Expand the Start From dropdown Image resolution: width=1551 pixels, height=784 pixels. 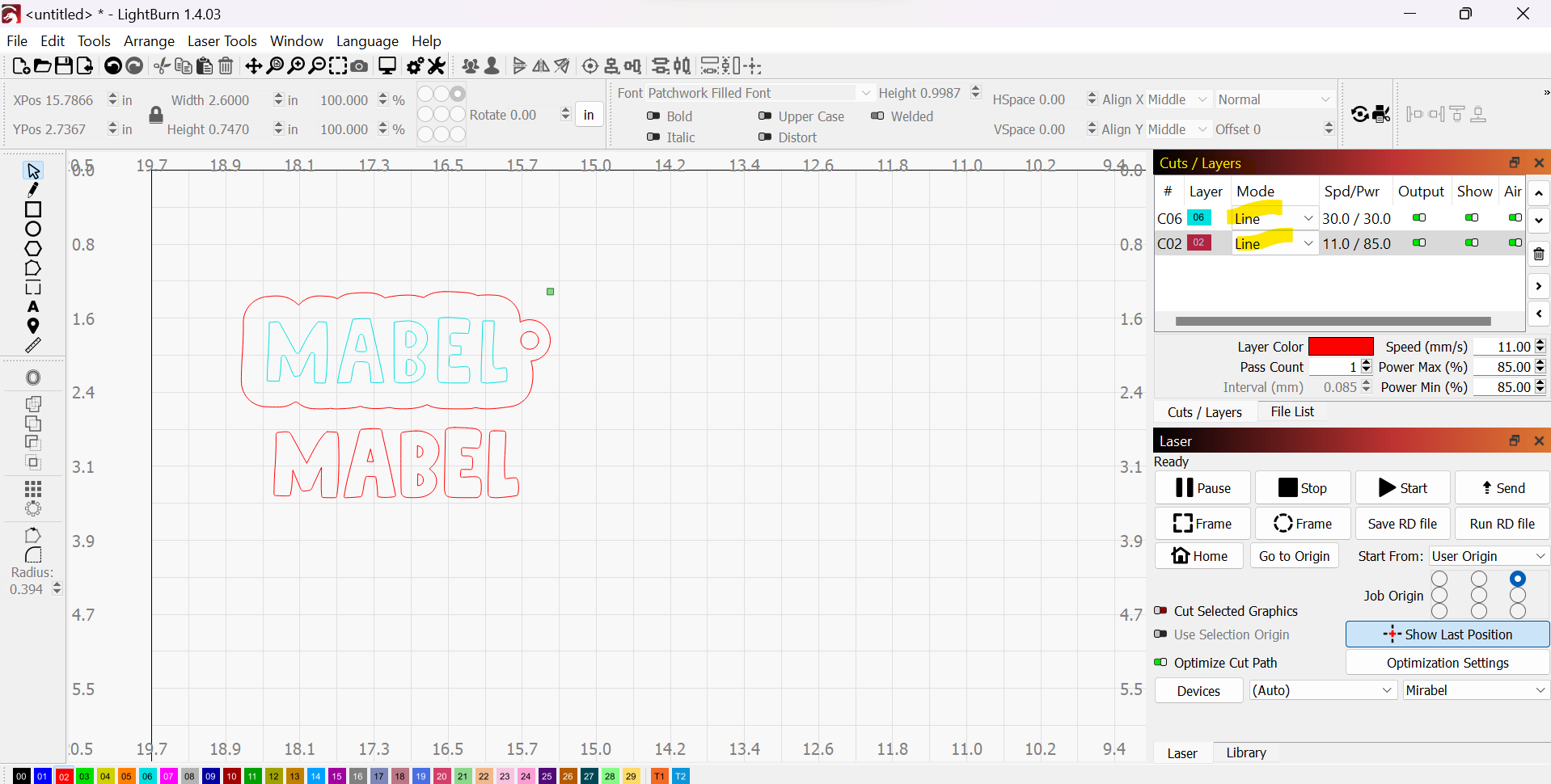pyautogui.click(x=1488, y=556)
